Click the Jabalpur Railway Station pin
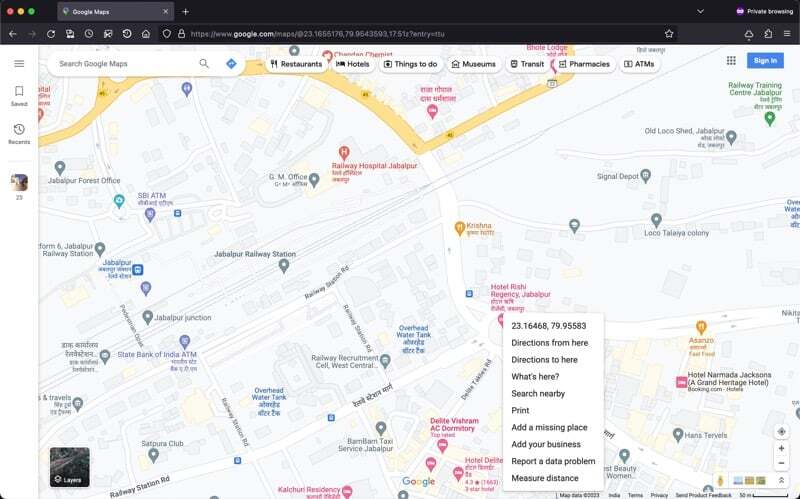 pos(284,265)
